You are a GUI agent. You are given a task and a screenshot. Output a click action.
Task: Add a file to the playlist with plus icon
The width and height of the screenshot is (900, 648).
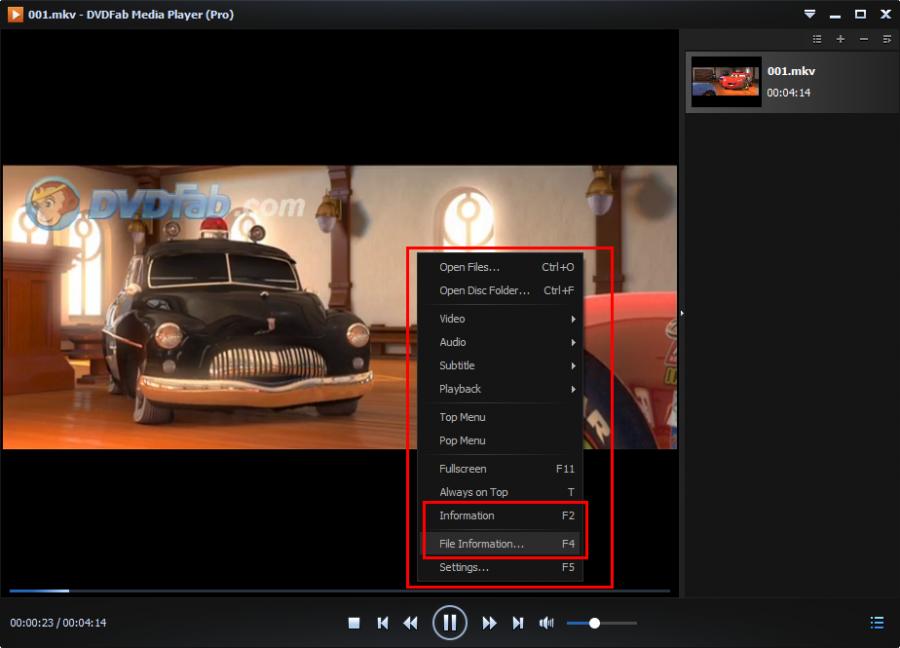[840, 39]
